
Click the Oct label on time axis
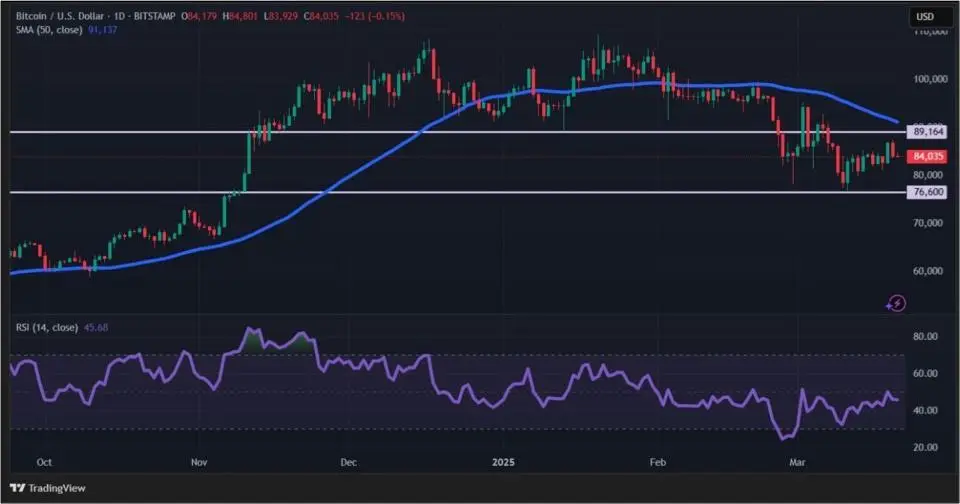point(43,463)
